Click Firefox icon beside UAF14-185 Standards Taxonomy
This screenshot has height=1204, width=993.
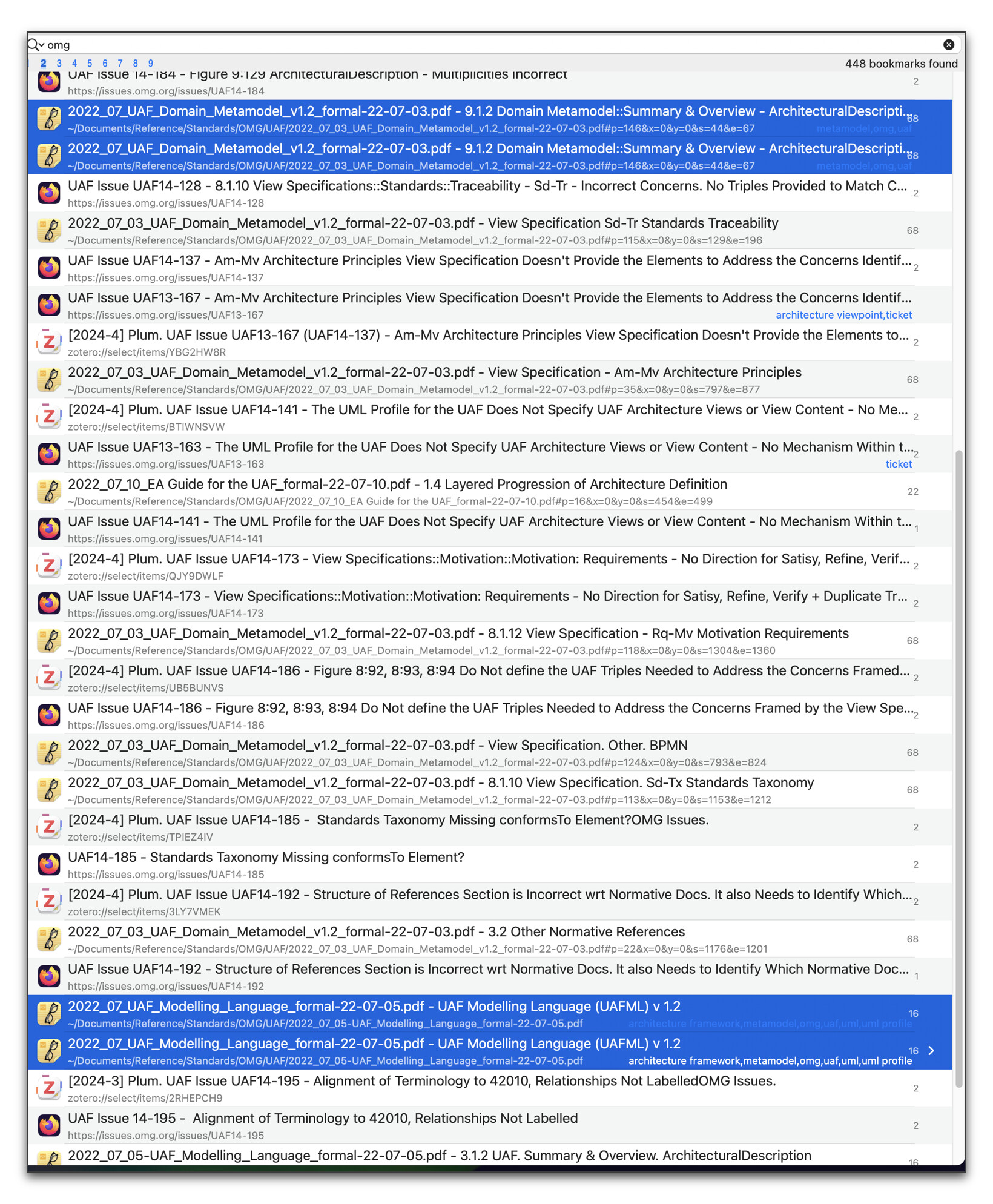pos(49,864)
